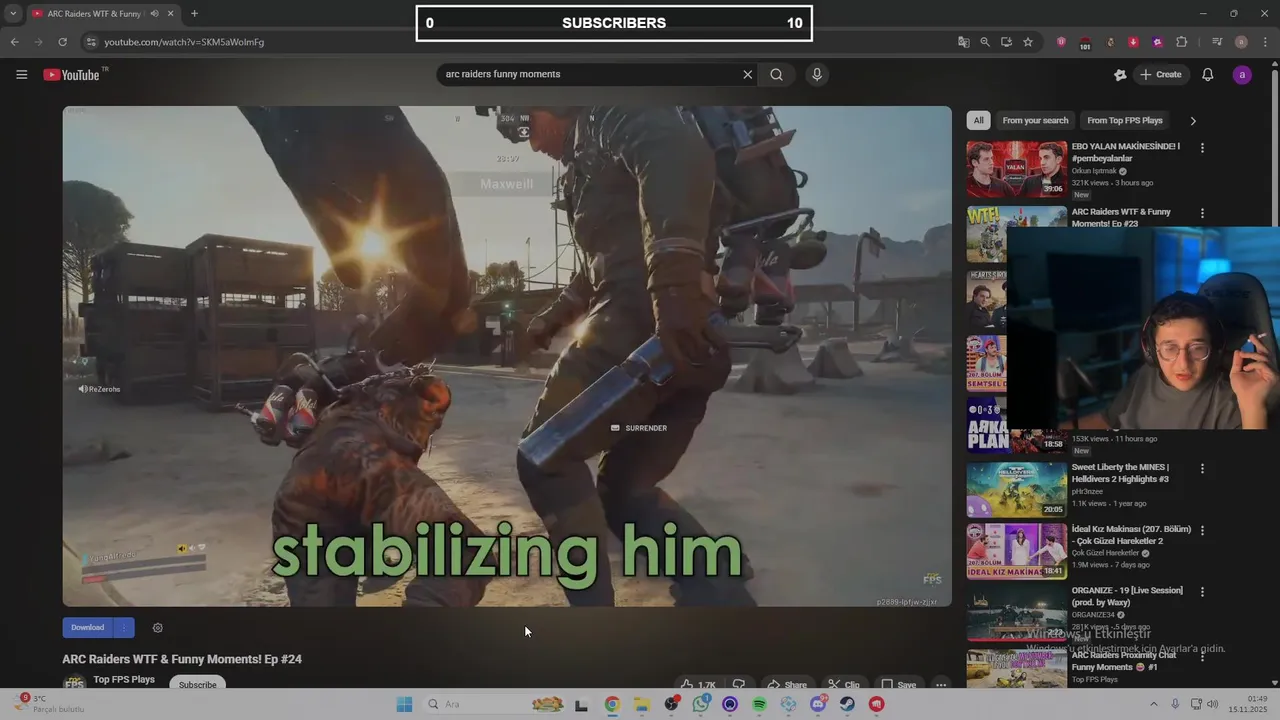The height and width of the screenshot is (720, 1280).
Task: Clip a segment with the Clip button
Action: click(844, 685)
